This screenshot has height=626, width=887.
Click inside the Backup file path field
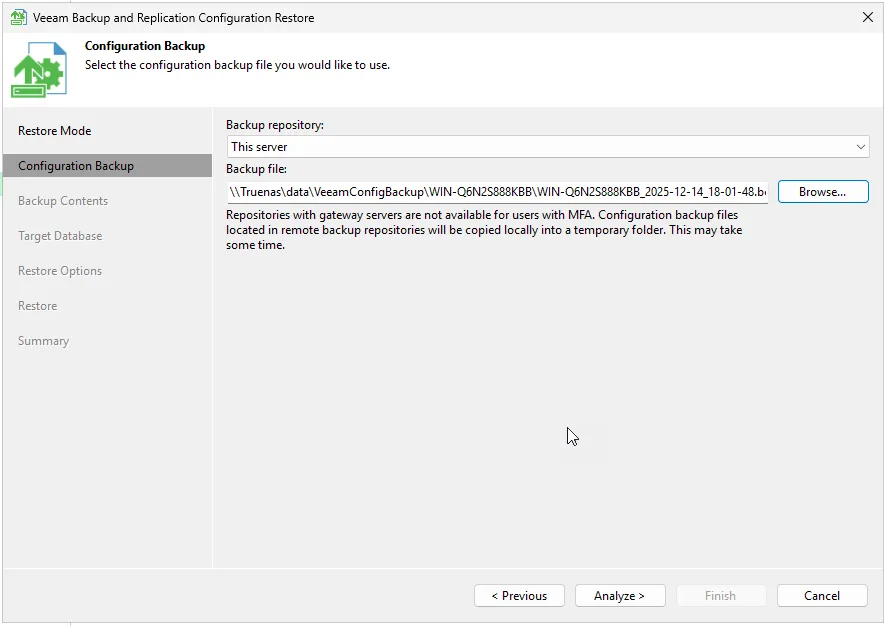(x=497, y=192)
